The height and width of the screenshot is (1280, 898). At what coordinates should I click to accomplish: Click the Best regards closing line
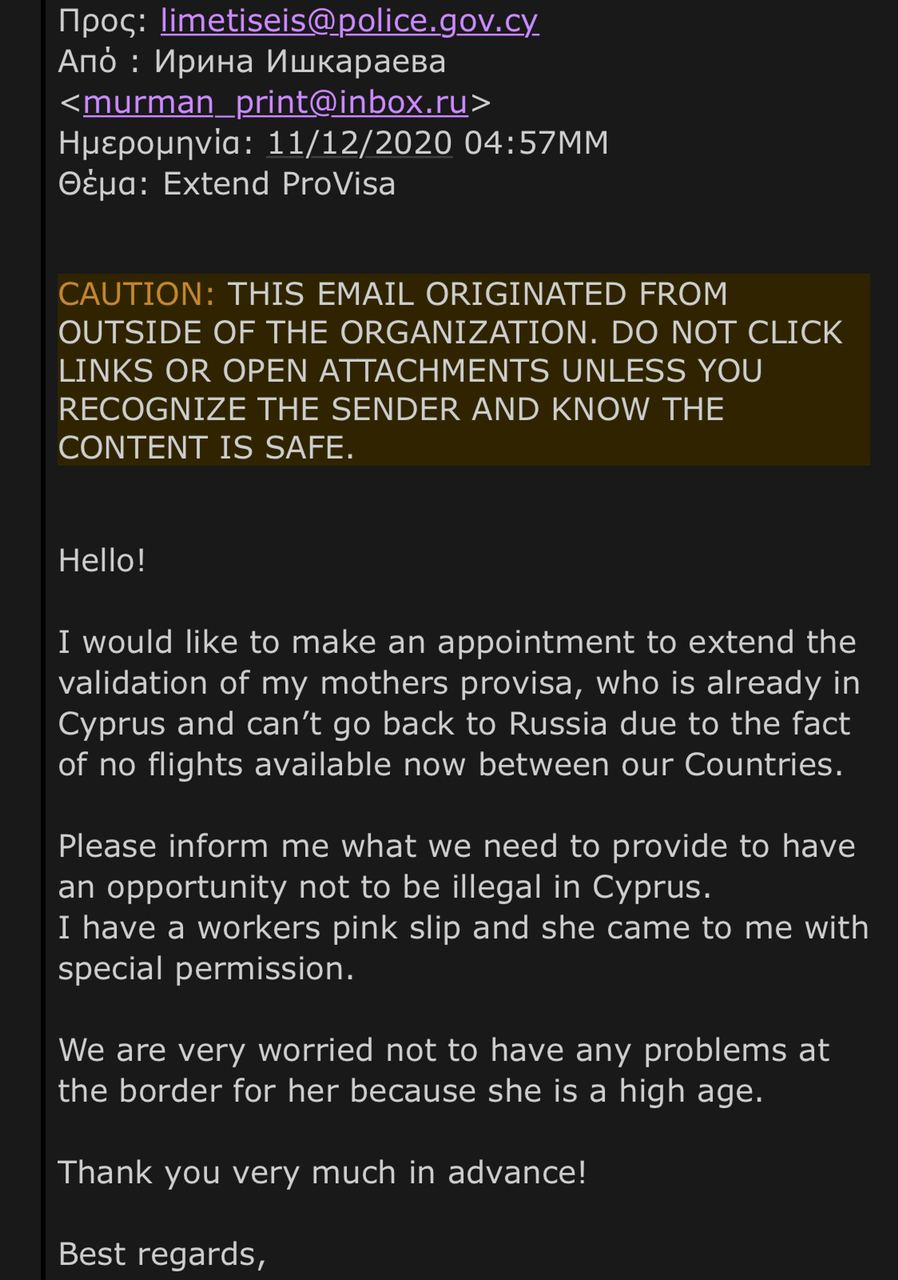pyautogui.click(x=162, y=1254)
